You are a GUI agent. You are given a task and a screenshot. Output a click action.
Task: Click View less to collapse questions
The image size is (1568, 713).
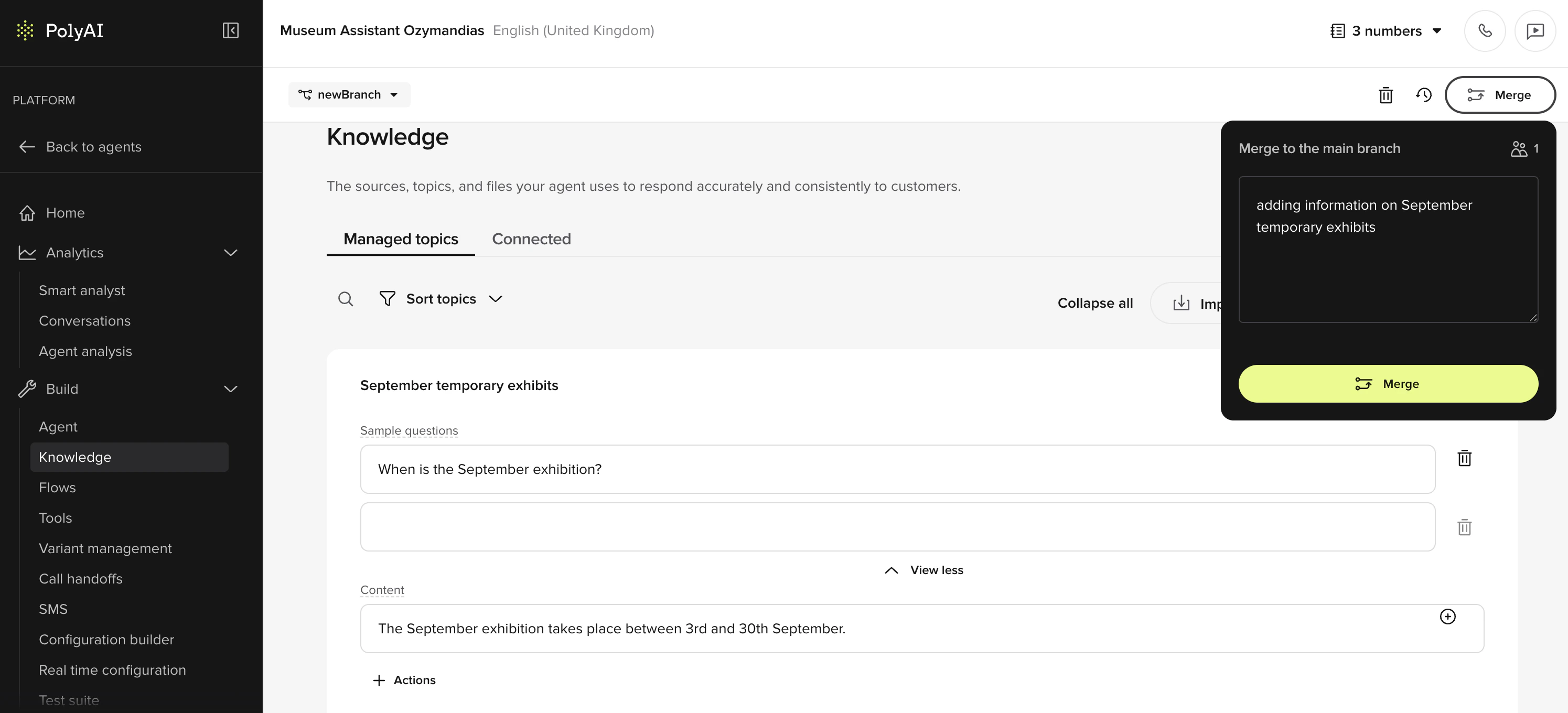(x=923, y=570)
